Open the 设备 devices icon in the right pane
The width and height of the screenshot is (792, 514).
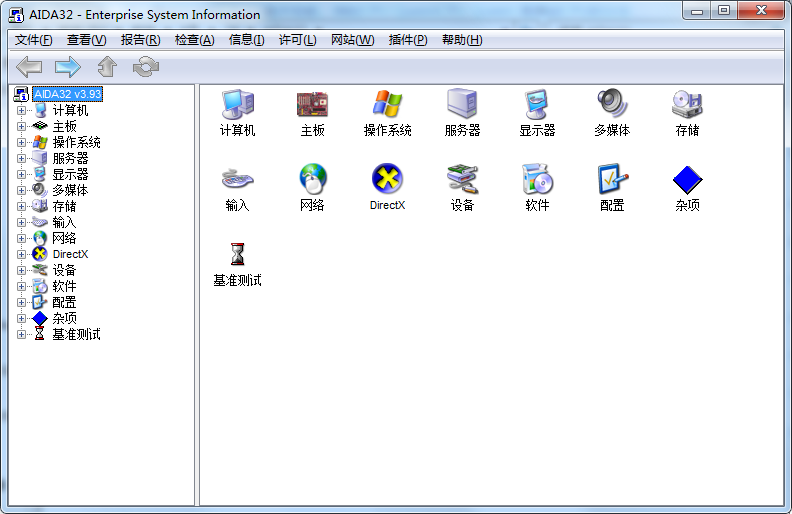click(462, 180)
